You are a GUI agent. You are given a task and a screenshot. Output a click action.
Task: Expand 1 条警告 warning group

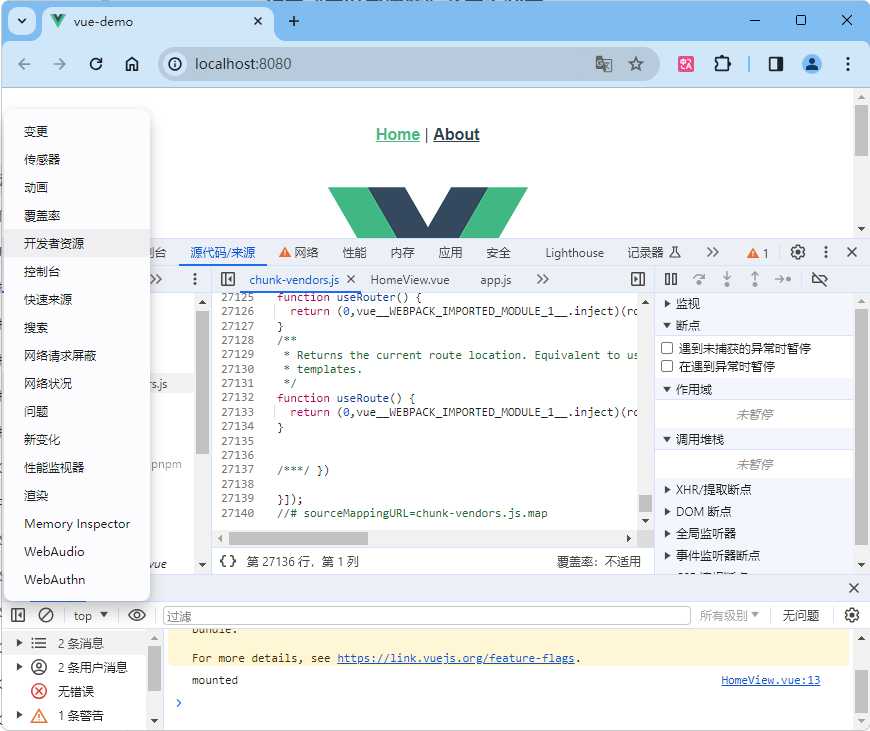click(x=19, y=715)
